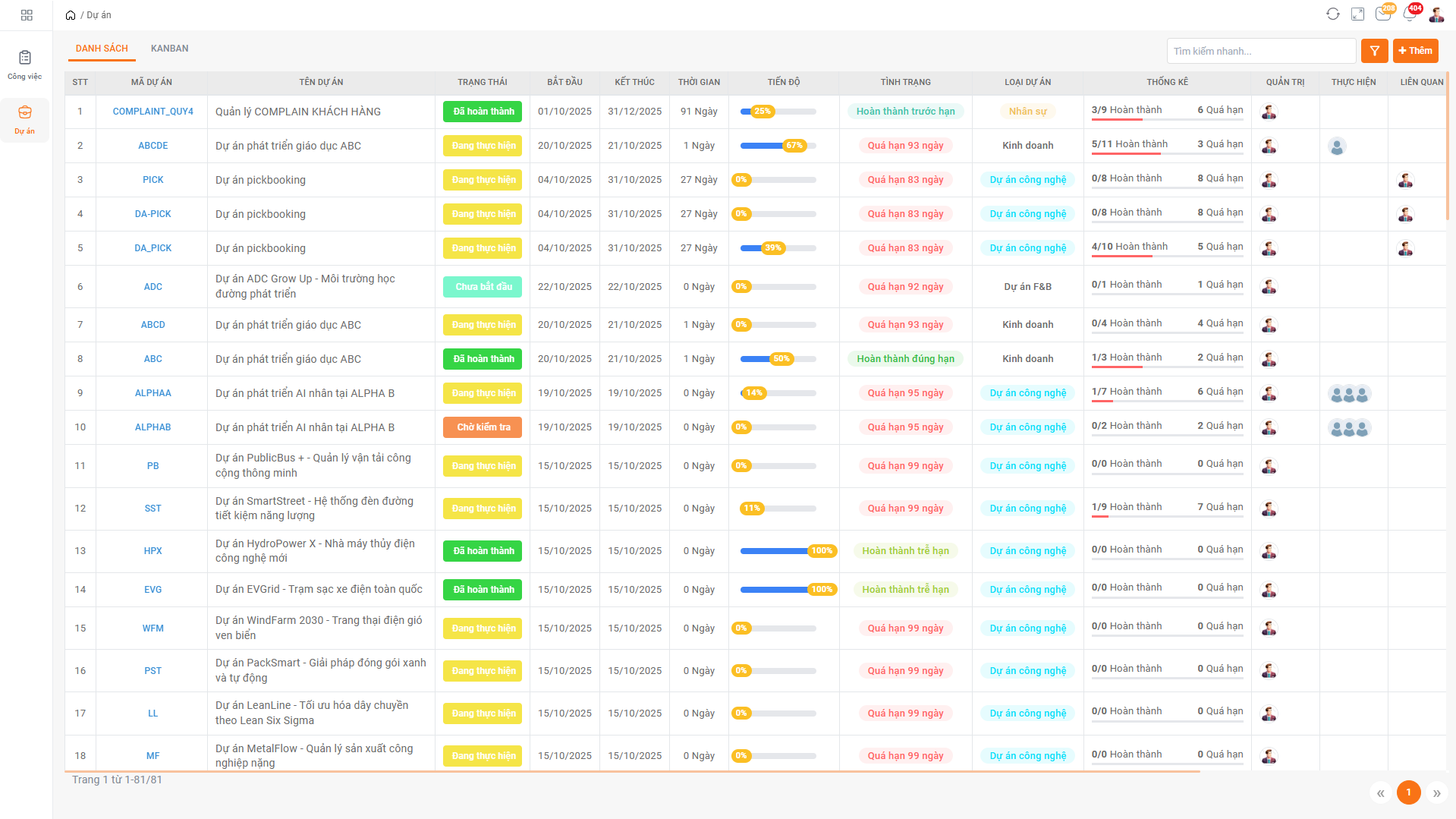Open the user profile avatar menu
1456x819 pixels.
[1436, 14]
